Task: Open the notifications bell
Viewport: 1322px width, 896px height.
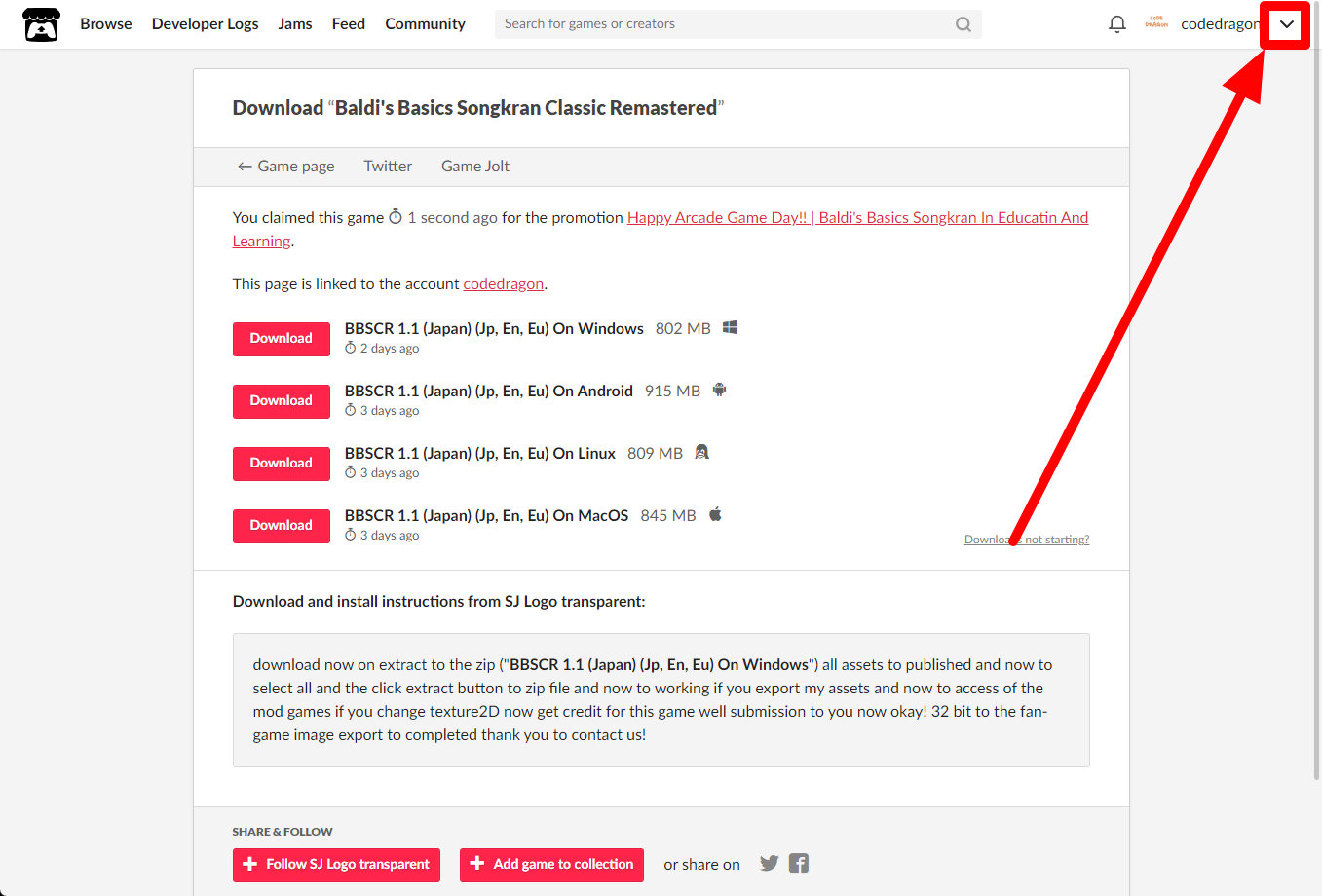Action: (x=1117, y=24)
